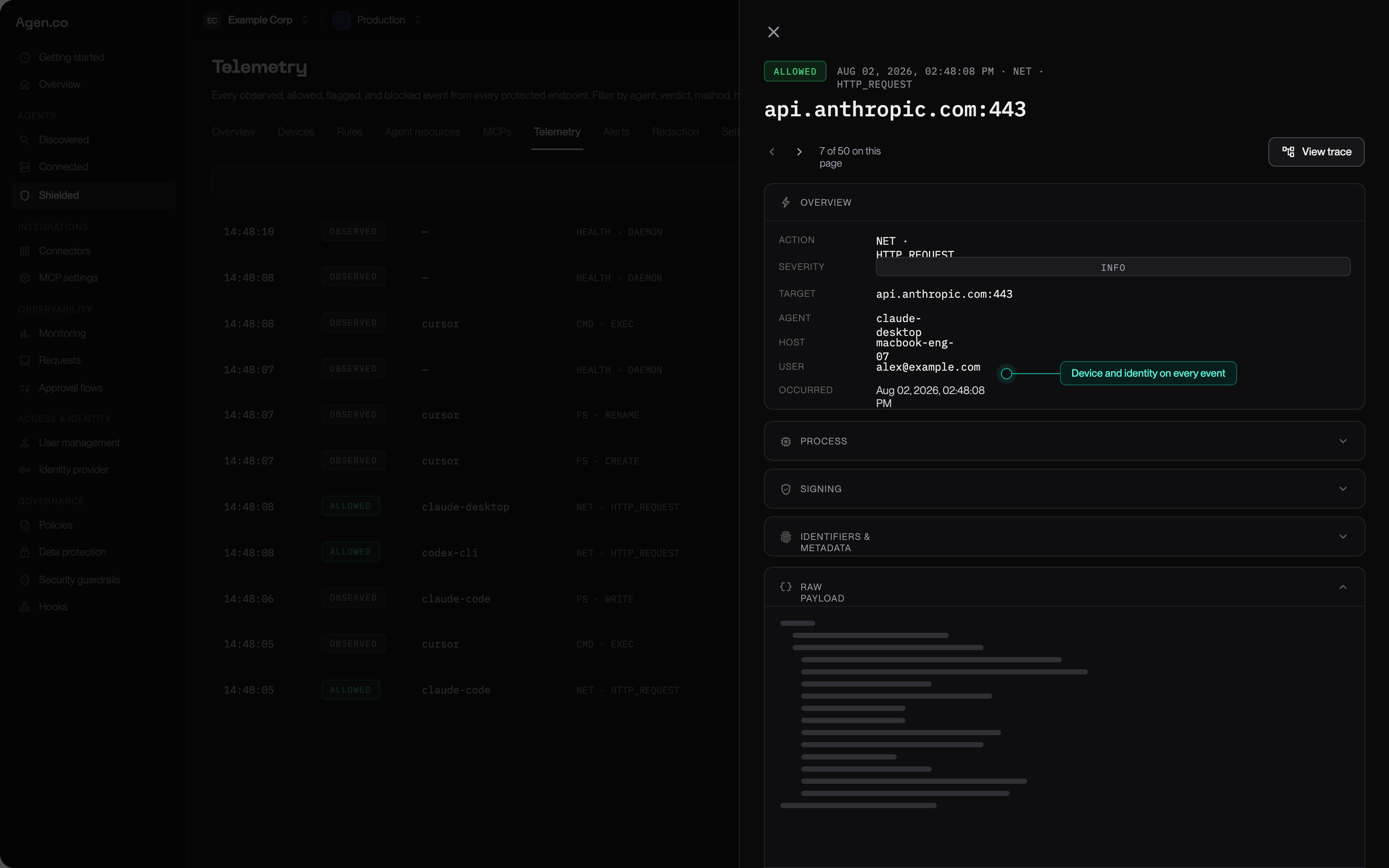Click the User management person icon
1389x868 pixels.
(25, 443)
